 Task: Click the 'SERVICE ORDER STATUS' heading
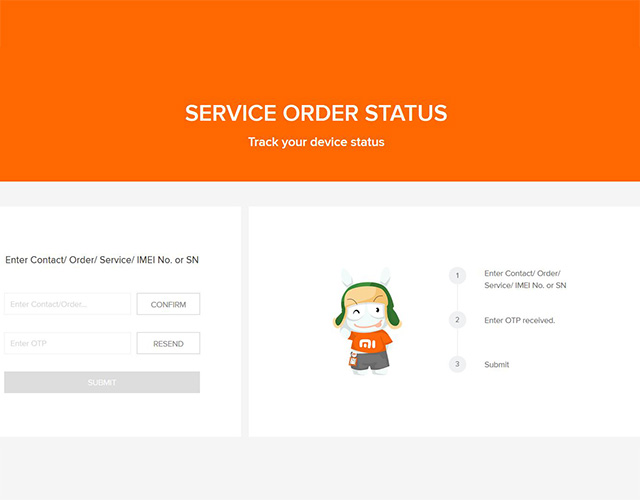(316, 113)
